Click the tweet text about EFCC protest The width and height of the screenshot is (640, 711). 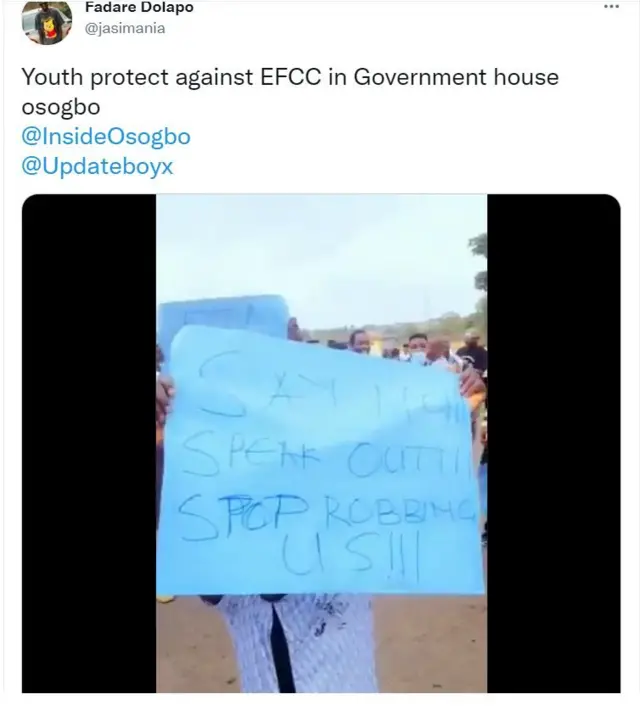coord(290,92)
